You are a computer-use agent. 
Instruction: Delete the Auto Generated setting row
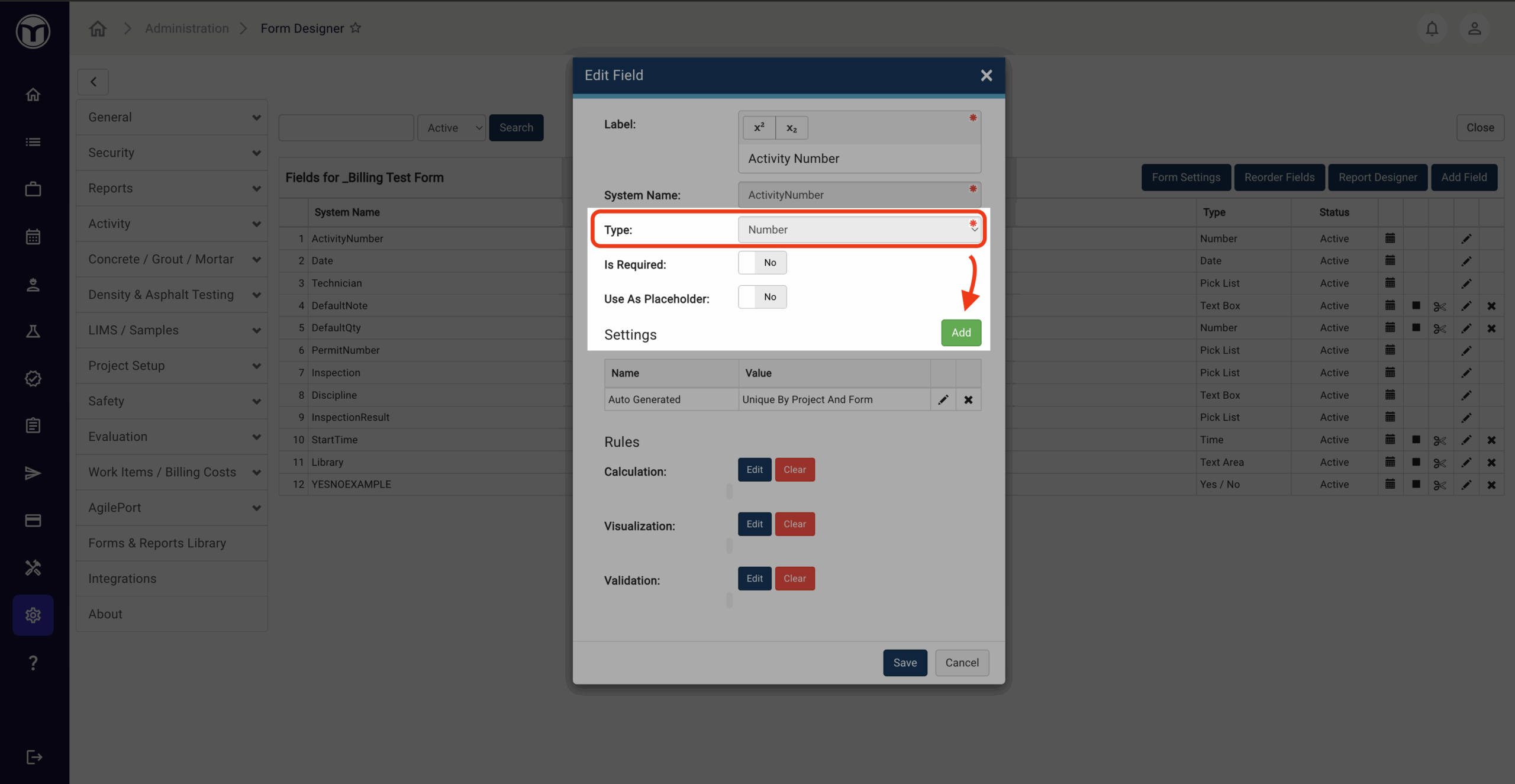[x=968, y=399]
